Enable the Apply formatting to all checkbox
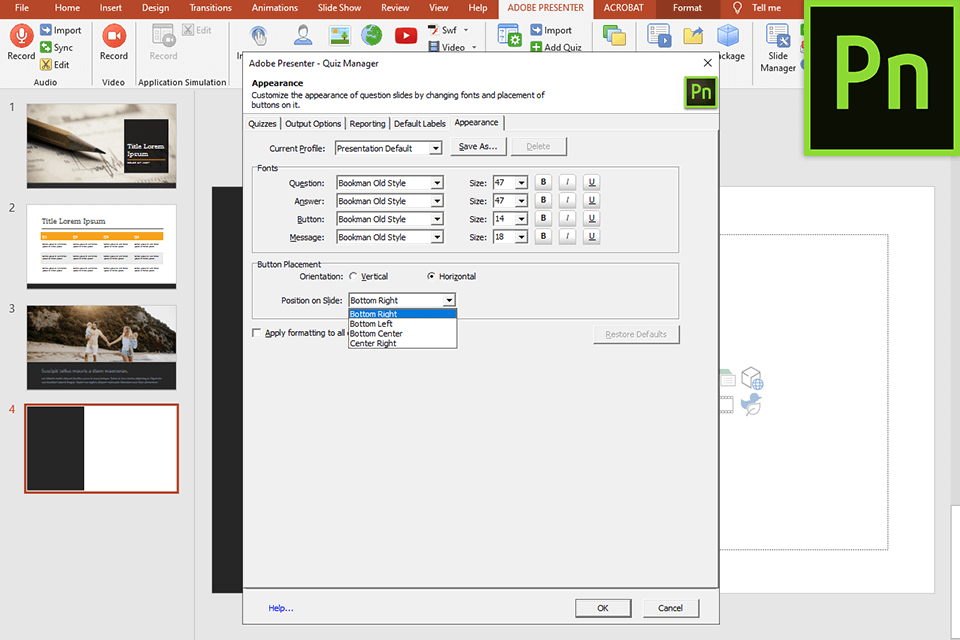 [257, 333]
